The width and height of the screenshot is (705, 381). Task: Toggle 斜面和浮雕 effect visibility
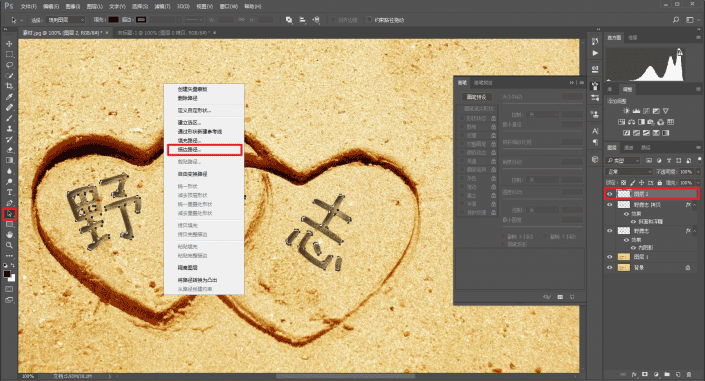(634, 222)
